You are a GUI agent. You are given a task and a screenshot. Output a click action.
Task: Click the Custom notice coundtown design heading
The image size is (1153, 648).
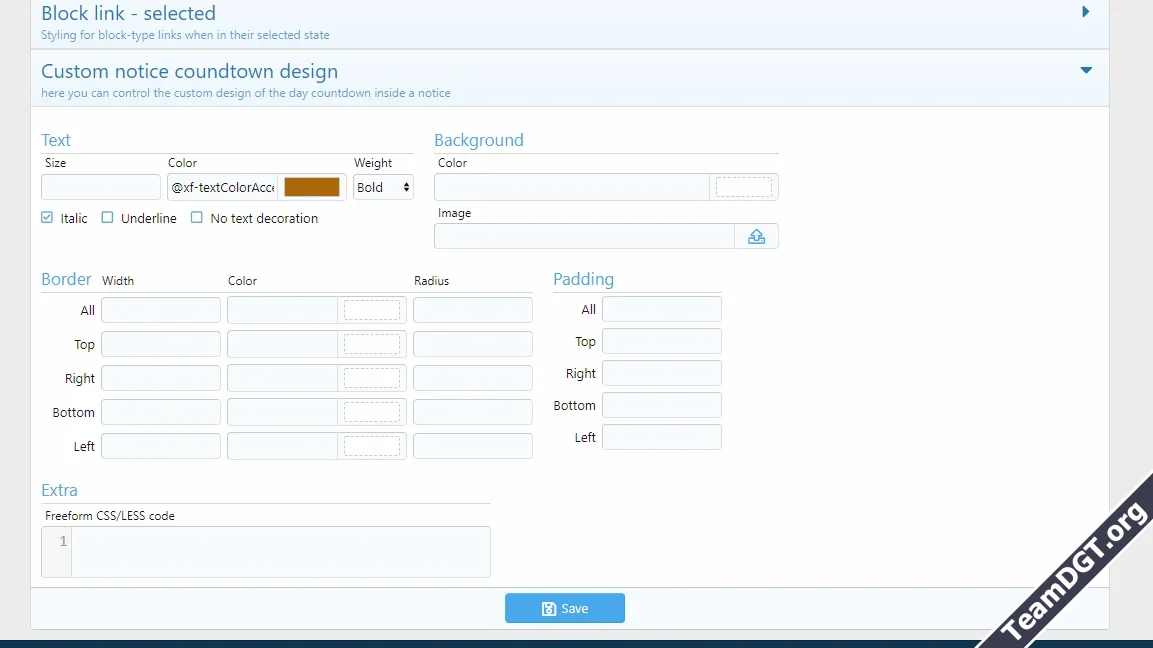(189, 71)
